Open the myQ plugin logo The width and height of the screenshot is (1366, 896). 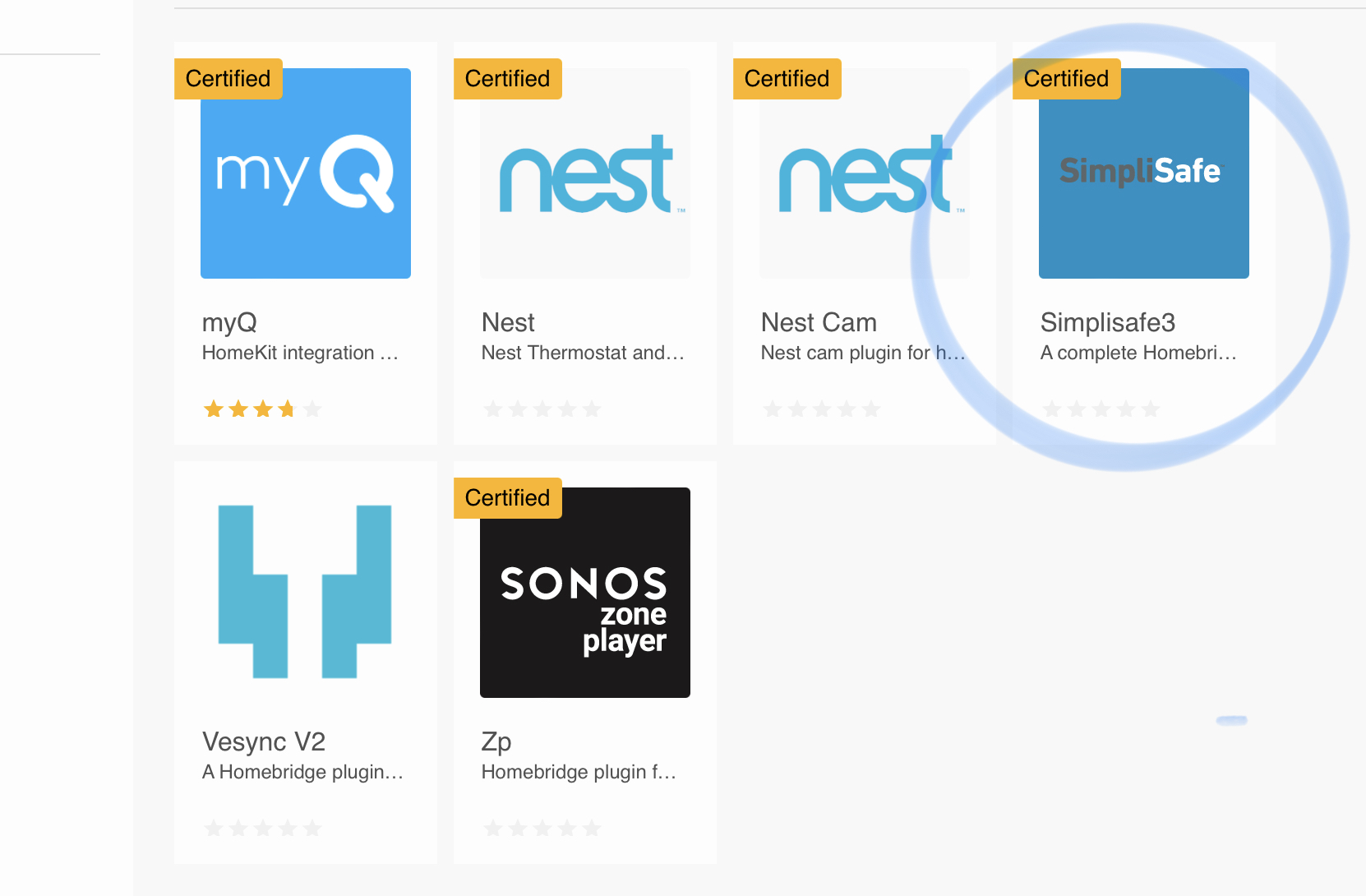coord(306,173)
